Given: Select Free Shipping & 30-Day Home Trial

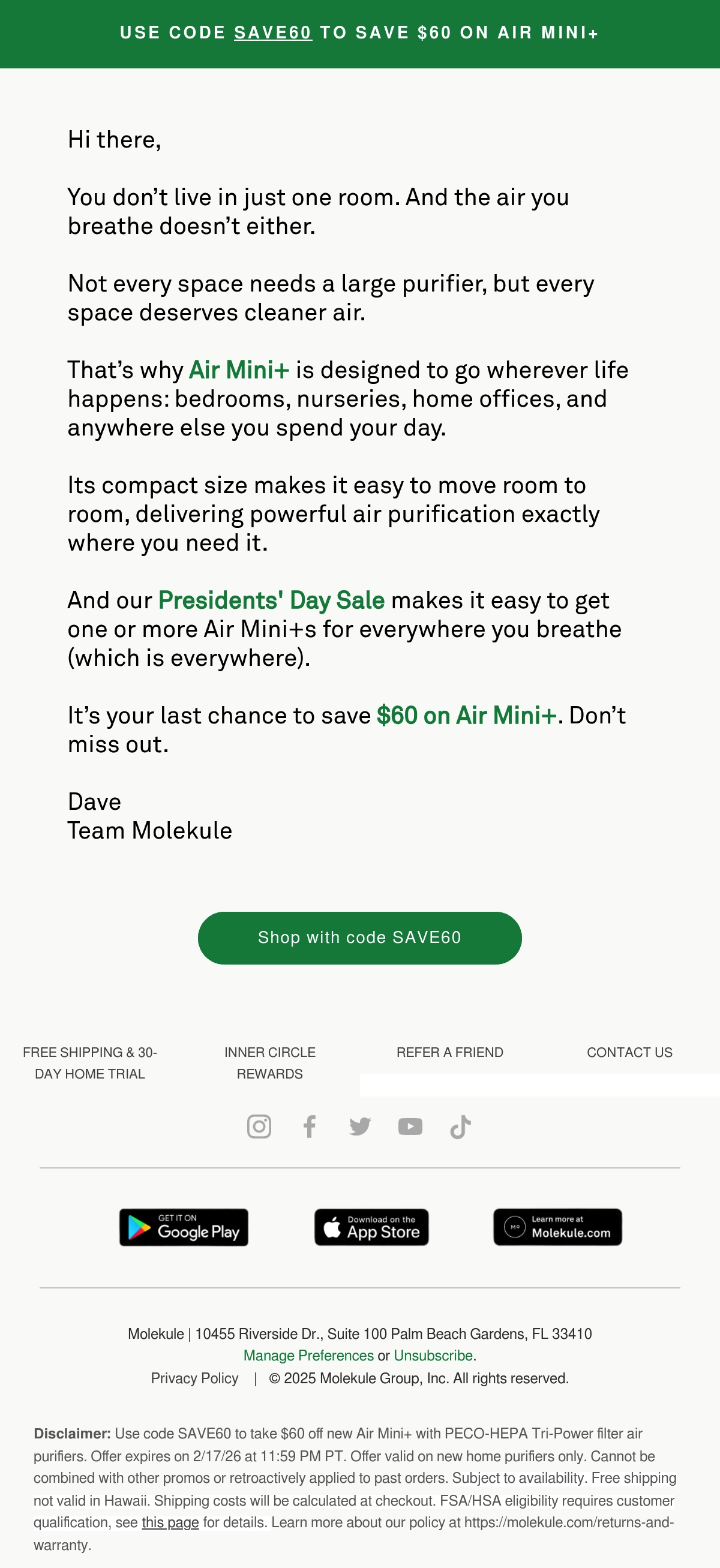Looking at the screenshot, I should coord(90,1063).
